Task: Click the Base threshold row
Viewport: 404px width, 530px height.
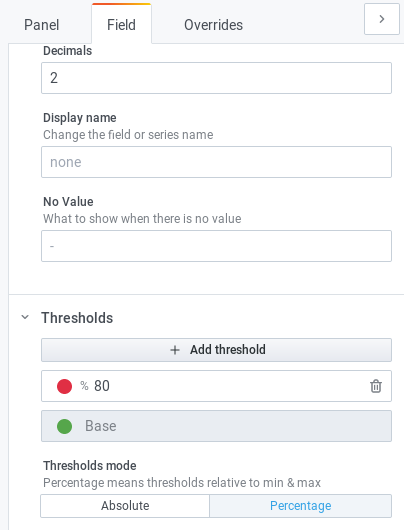Action: (216, 426)
